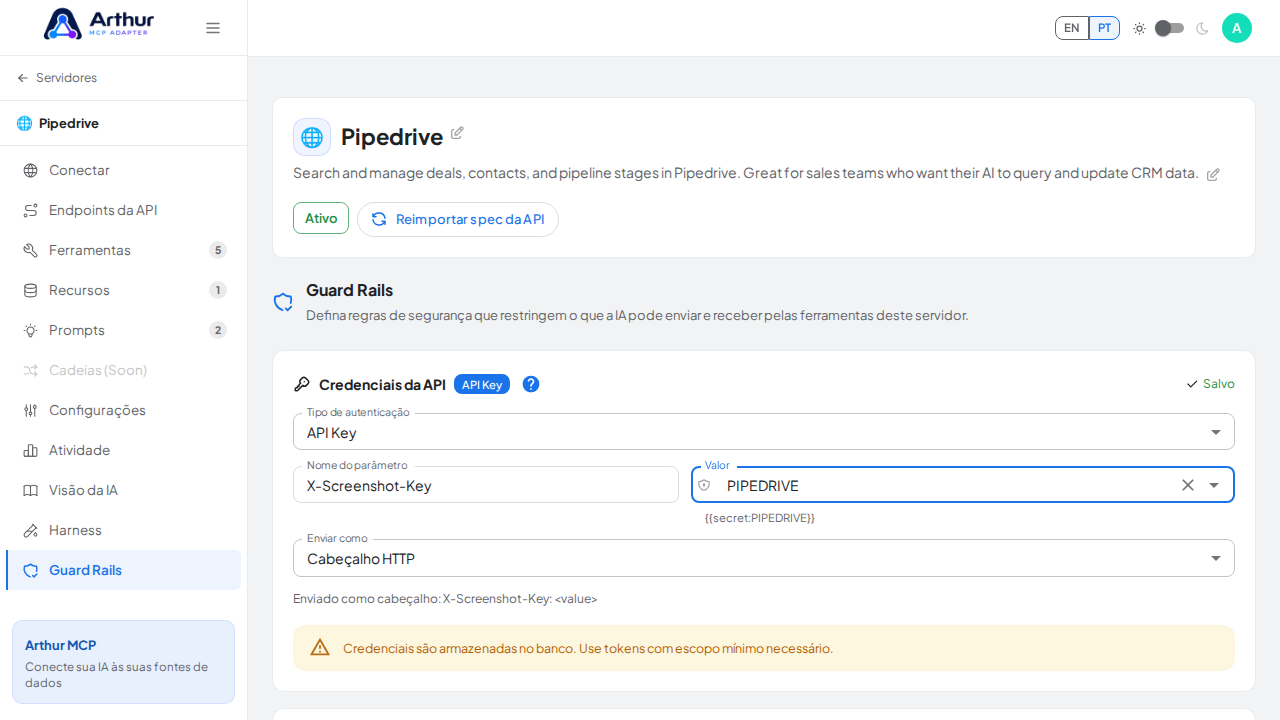Click the Enviado como cabeçalho hint text
Screen dimensions: 1280x720
pyautogui.click(x=445, y=599)
